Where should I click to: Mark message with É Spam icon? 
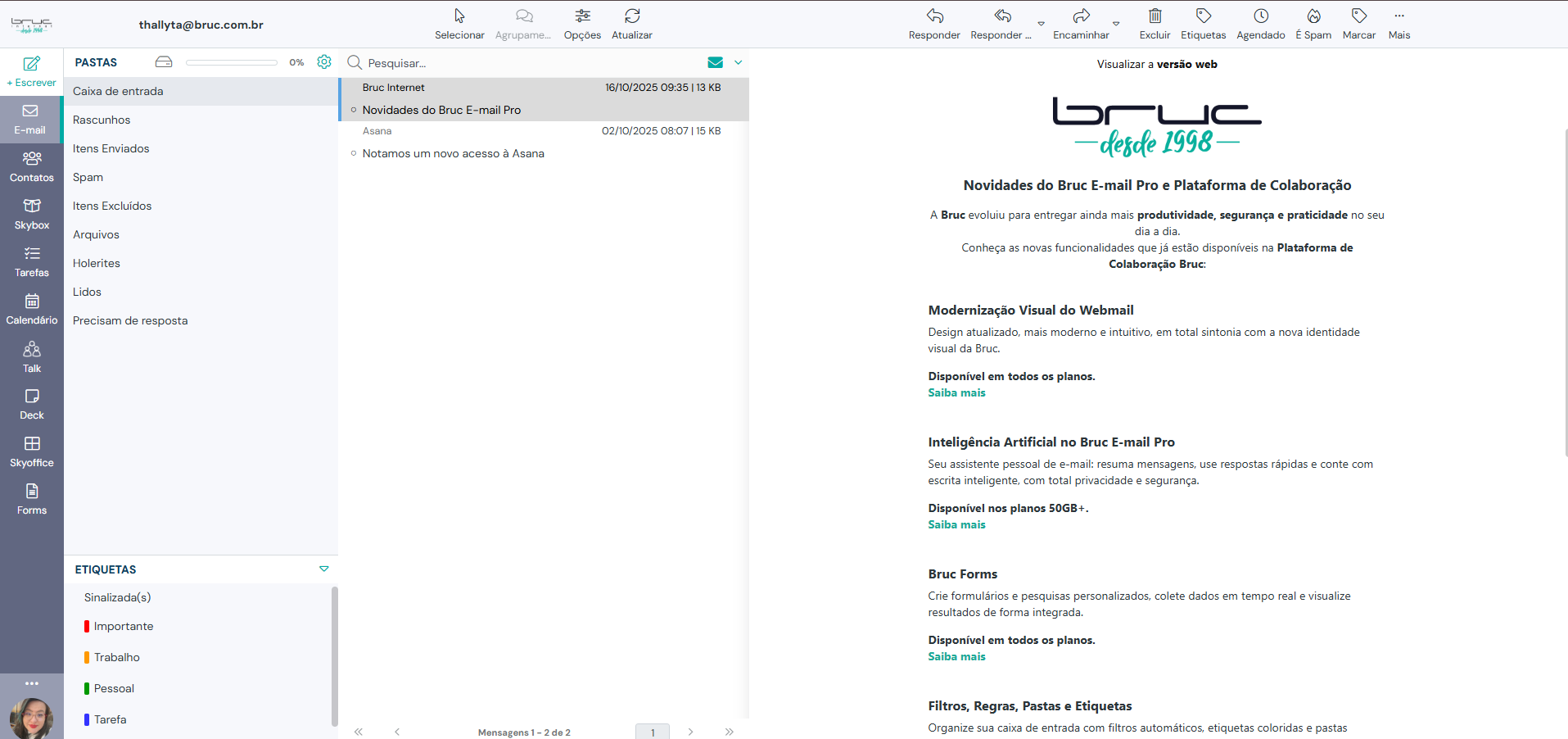(1313, 16)
